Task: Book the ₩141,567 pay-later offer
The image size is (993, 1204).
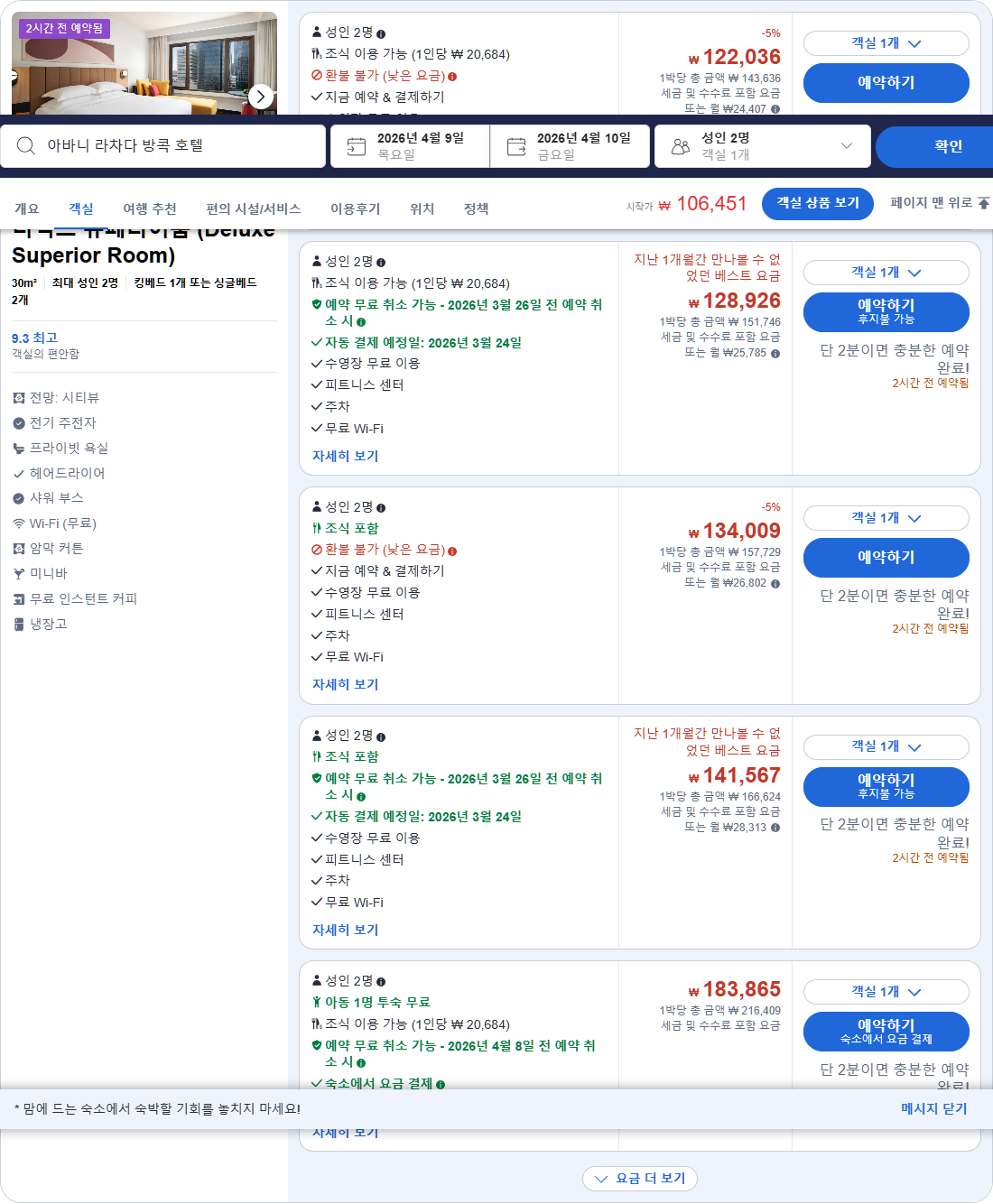Action: coord(886,787)
